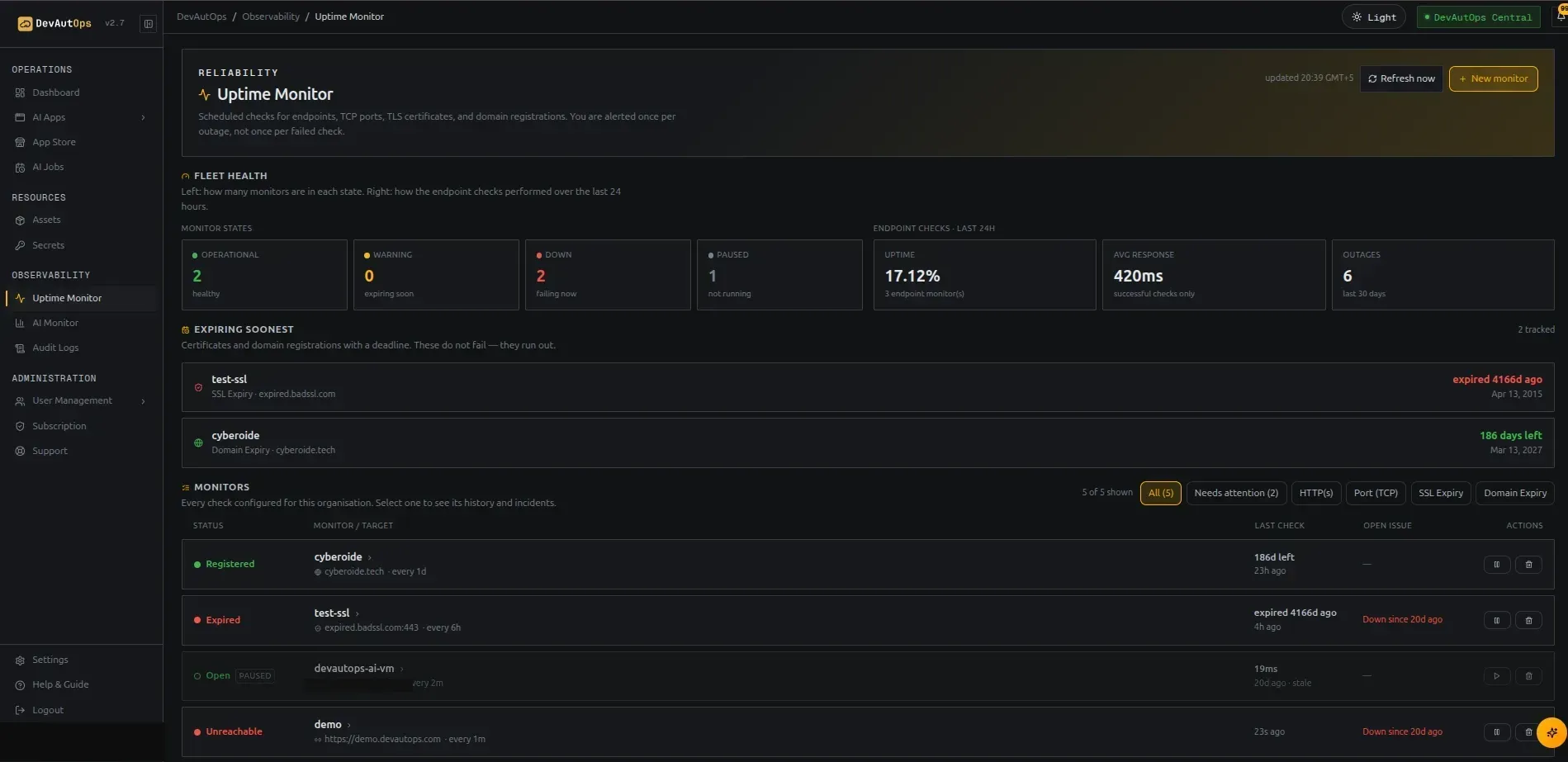This screenshot has height=762, width=1568.
Task: Filter monitors by HTTP(s)
Action: [1315, 493]
